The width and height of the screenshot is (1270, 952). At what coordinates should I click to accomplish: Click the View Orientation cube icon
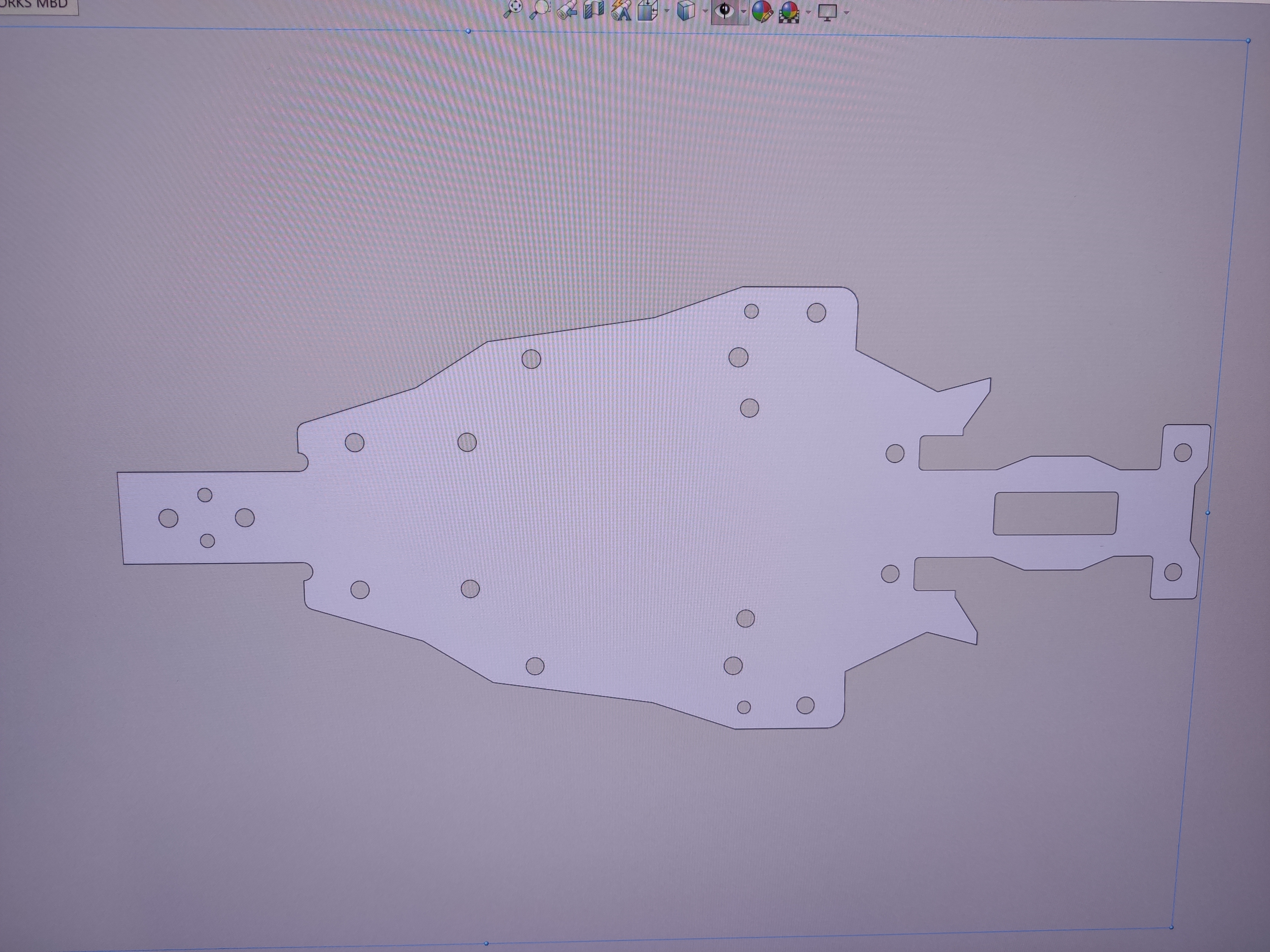pos(648,10)
